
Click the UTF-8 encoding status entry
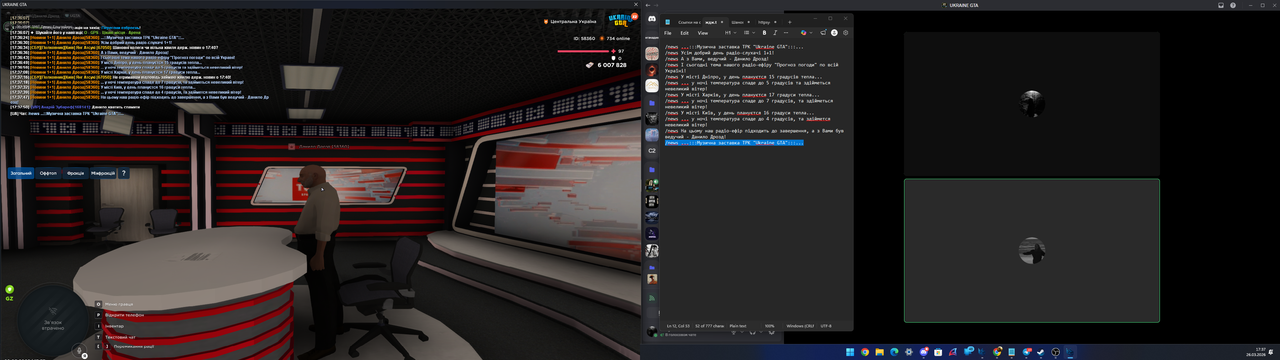click(825, 325)
